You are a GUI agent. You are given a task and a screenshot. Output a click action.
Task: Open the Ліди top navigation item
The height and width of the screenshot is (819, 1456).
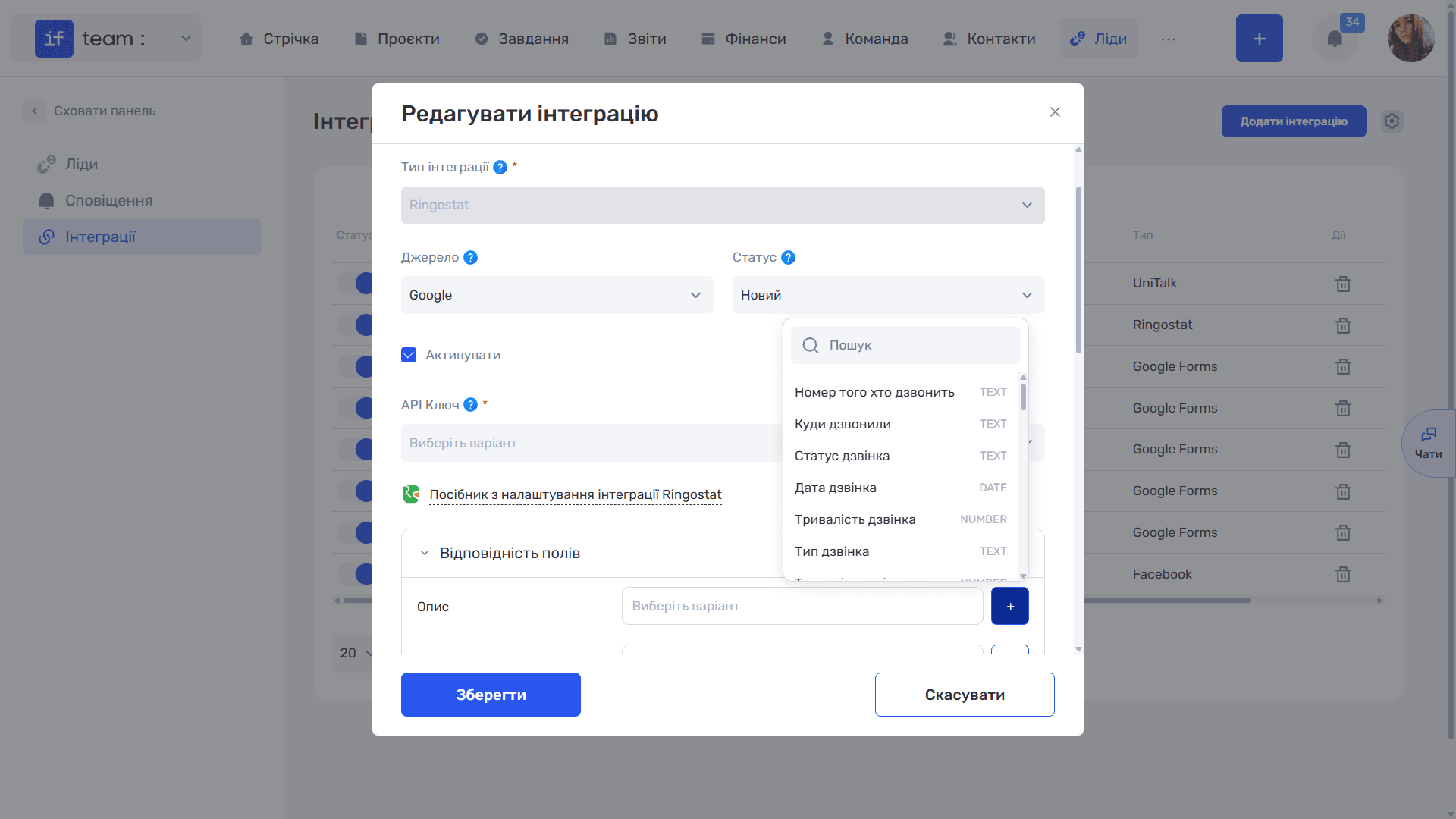click(x=1098, y=39)
